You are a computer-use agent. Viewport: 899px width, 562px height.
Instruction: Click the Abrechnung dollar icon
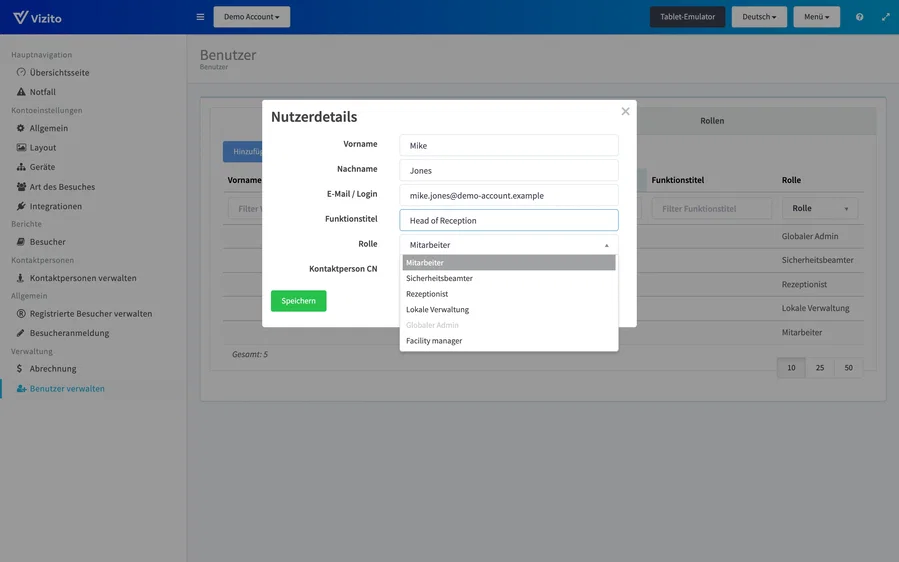20,368
